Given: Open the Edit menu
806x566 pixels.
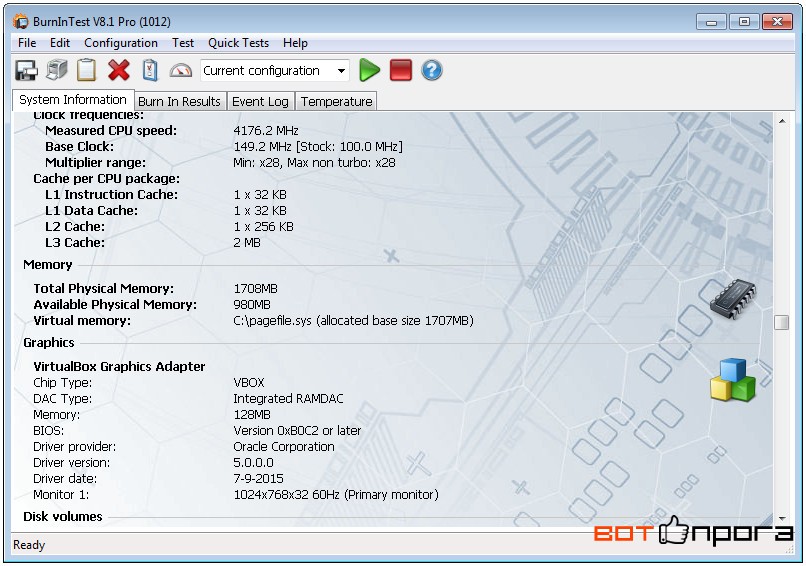Looking at the screenshot, I should pyautogui.click(x=60, y=43).
